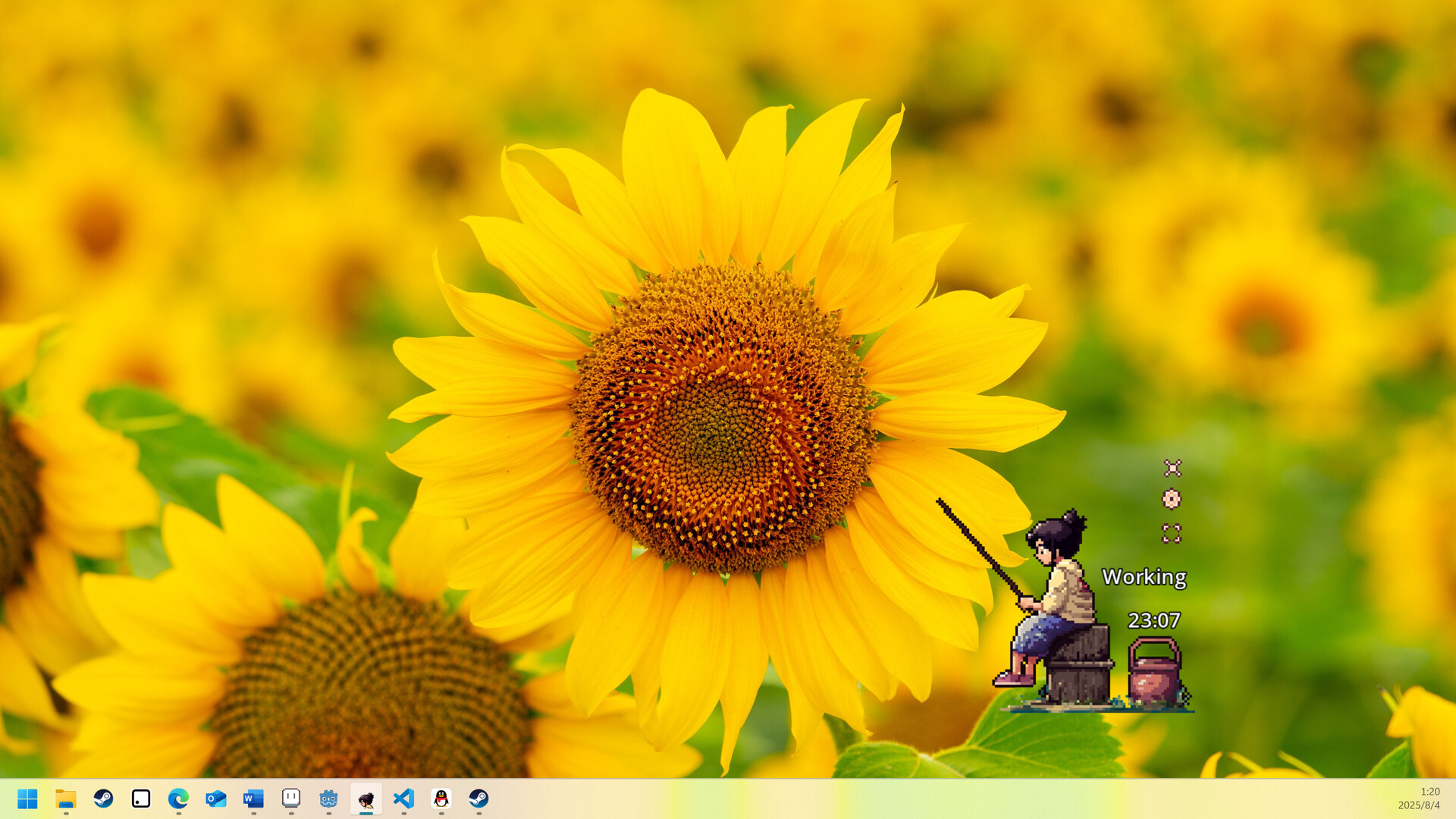
Task: Click the 'Working' status label
Action: click(x=1144, y=577)
